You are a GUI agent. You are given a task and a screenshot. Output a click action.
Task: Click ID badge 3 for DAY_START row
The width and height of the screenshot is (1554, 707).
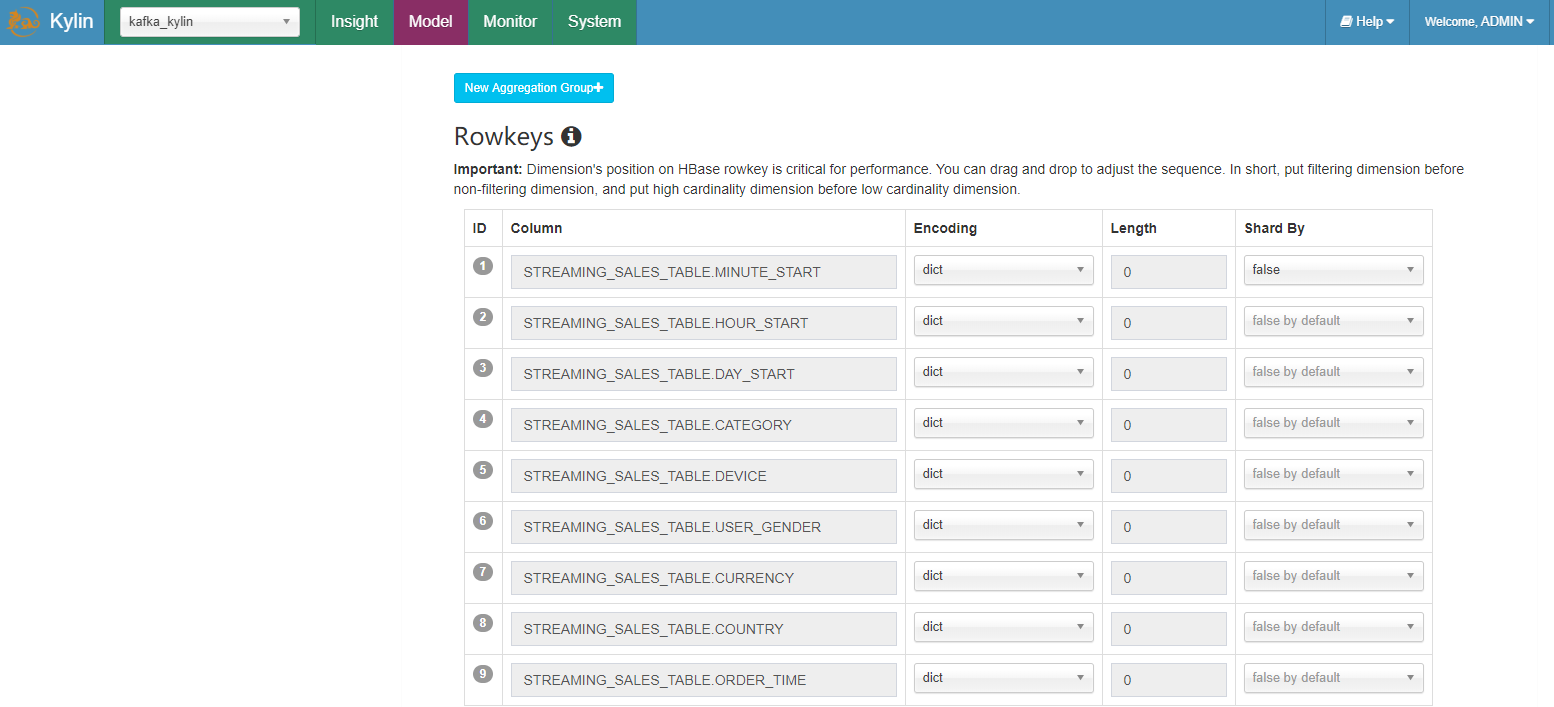click(483, 368)
